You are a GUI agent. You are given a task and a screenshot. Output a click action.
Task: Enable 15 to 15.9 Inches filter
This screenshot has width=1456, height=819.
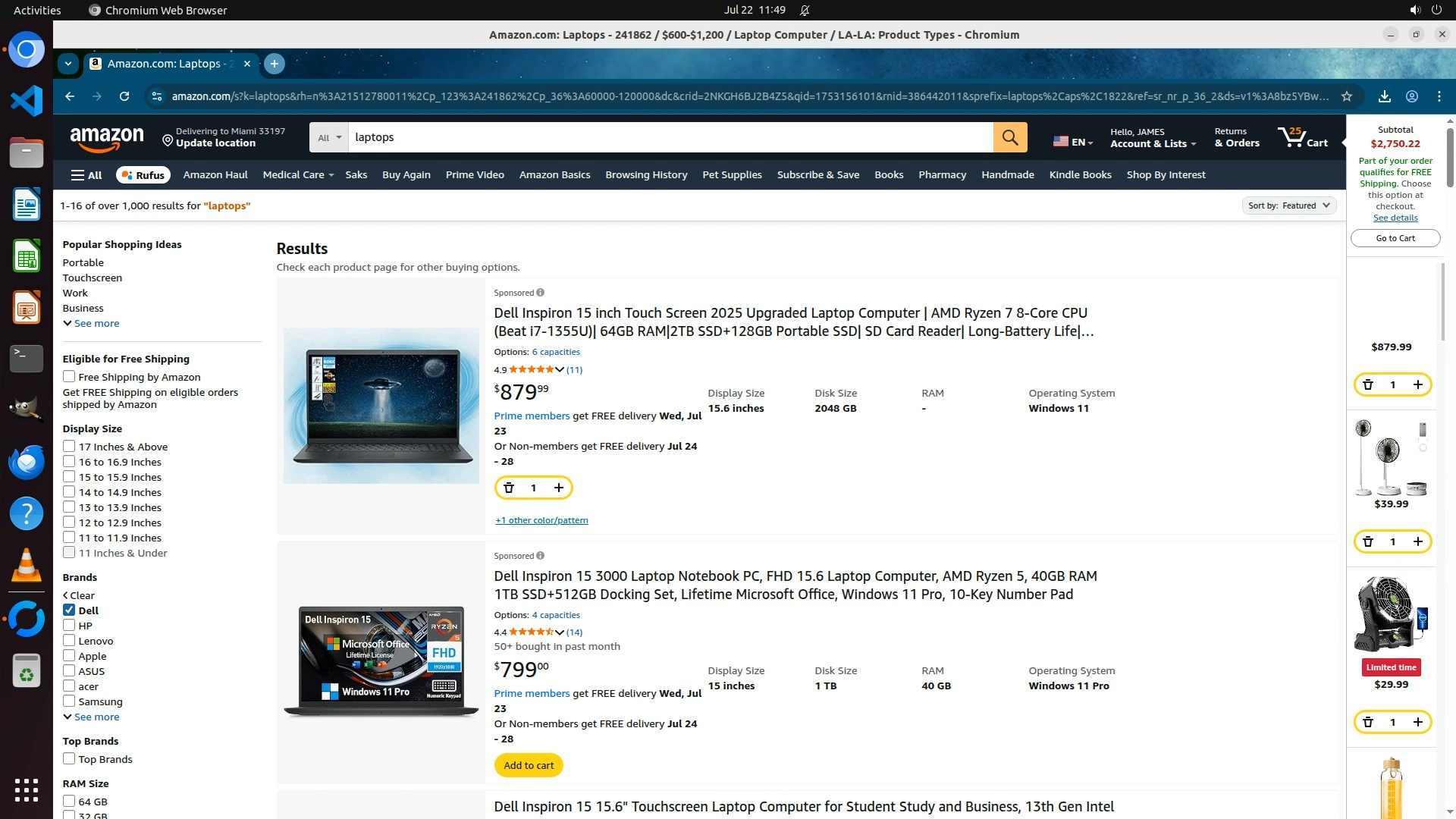point(69,477)
